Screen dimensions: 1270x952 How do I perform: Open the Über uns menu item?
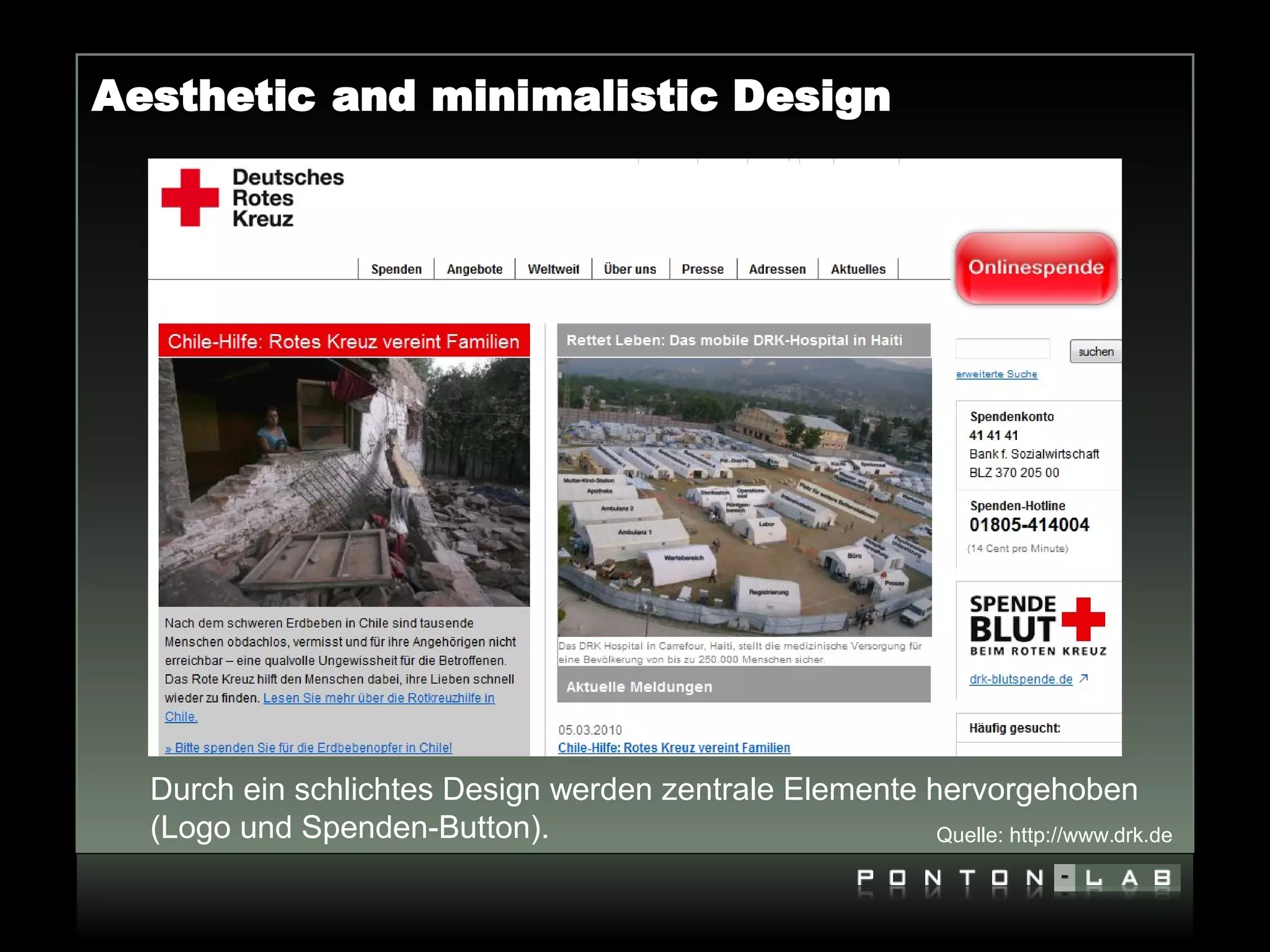pos(630,269)
